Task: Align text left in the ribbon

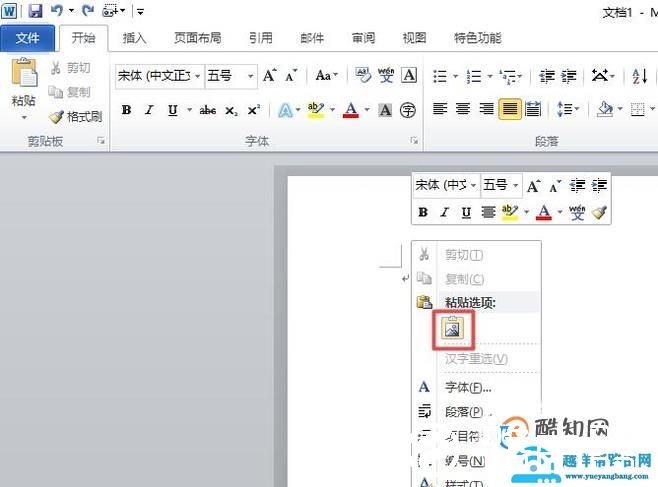Action: [440, 109]
